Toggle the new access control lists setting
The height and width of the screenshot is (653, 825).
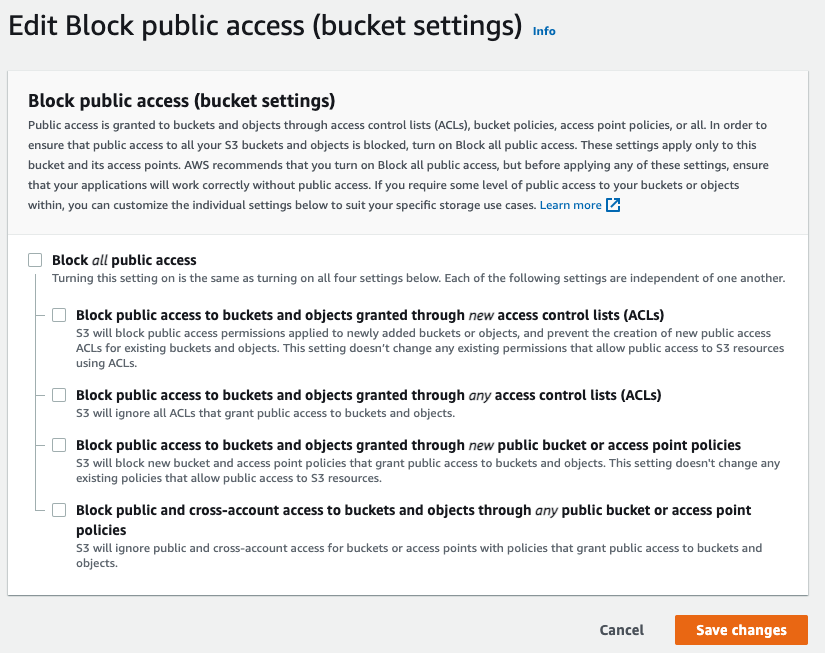59,314
